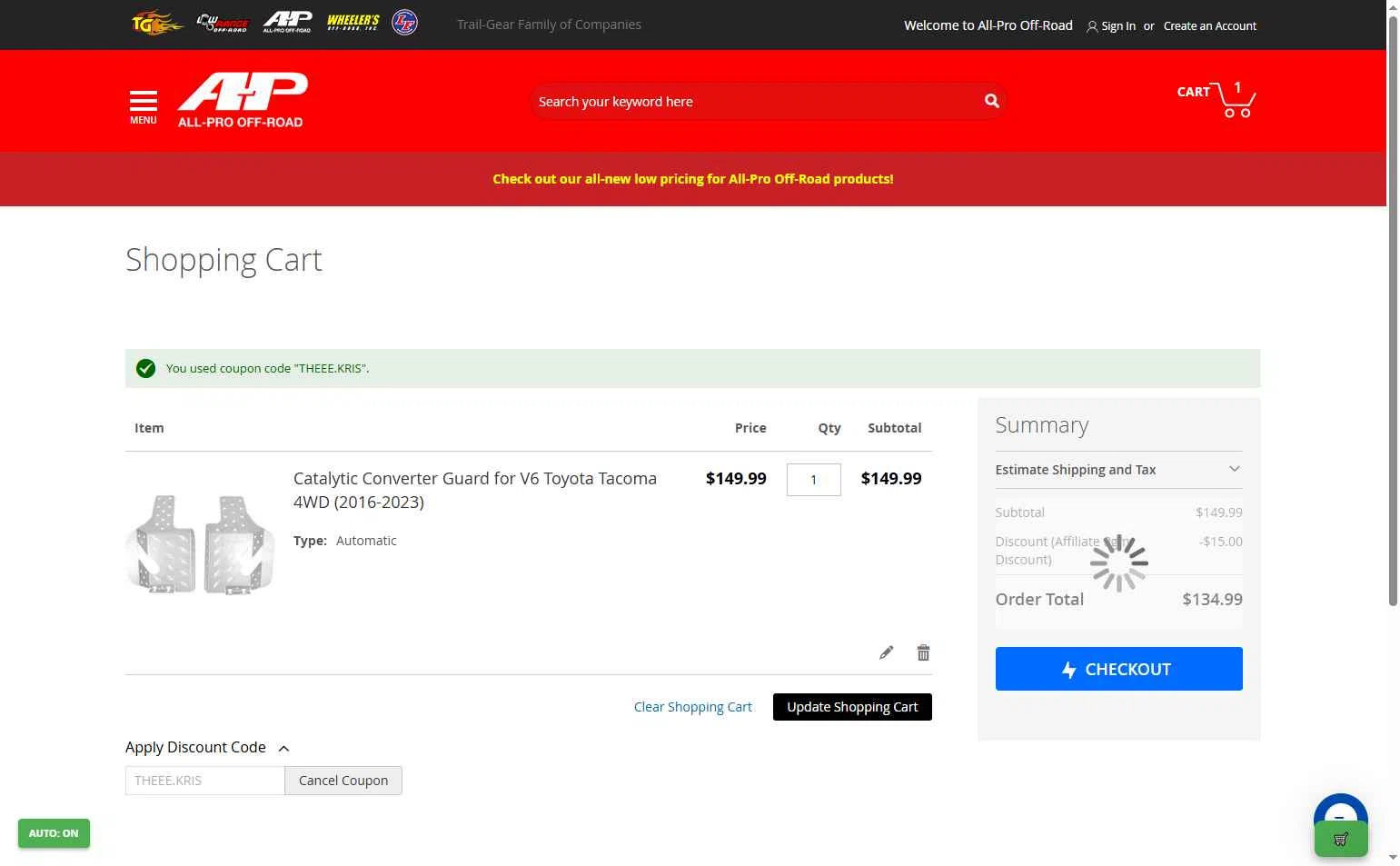Open the Low Range Off-Road brand logo
The width and height of the screenshot is (1400, 866).
click(x=223, y=23)
